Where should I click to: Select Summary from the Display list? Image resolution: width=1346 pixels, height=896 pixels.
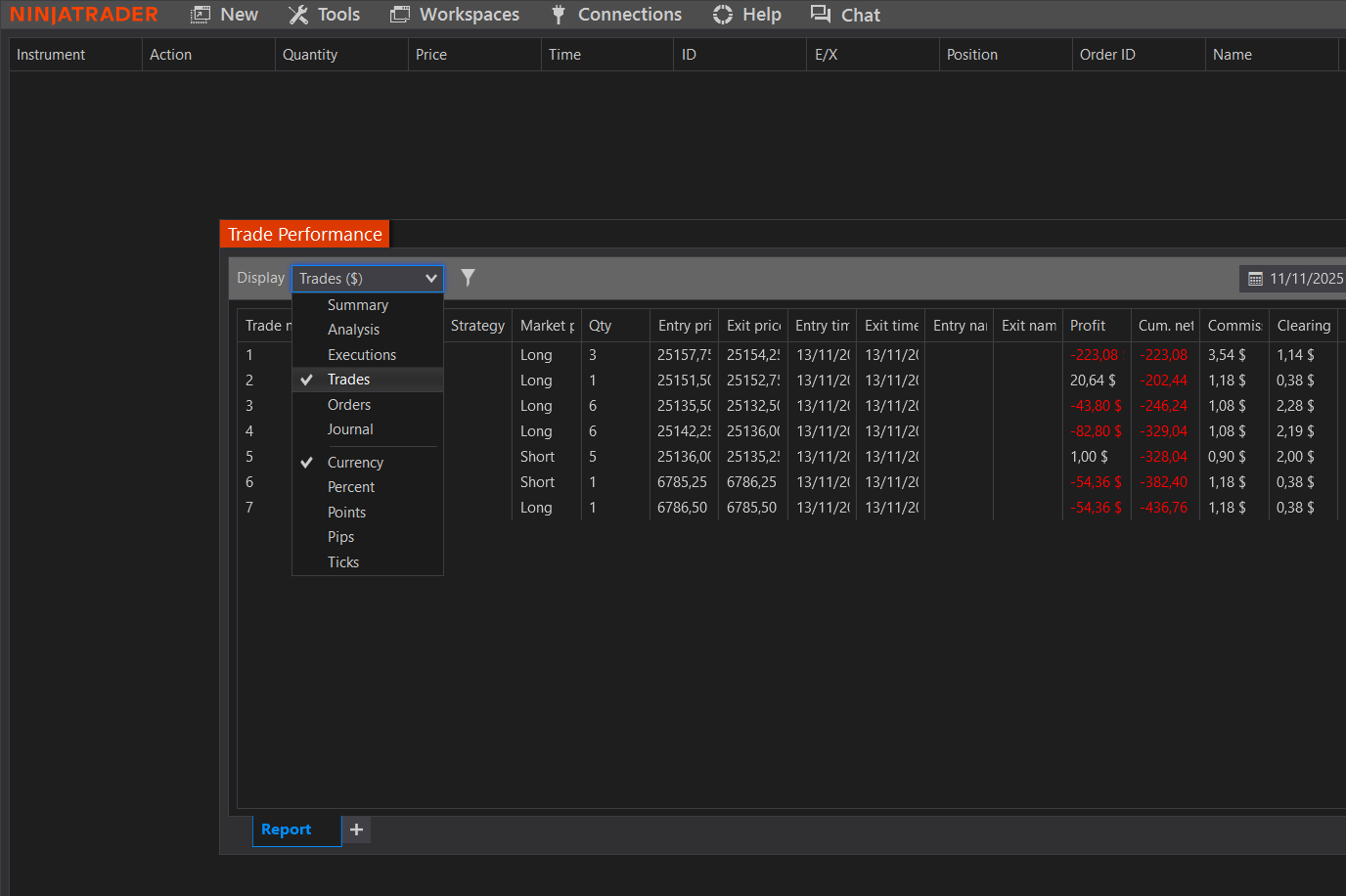tap(357, 304)
